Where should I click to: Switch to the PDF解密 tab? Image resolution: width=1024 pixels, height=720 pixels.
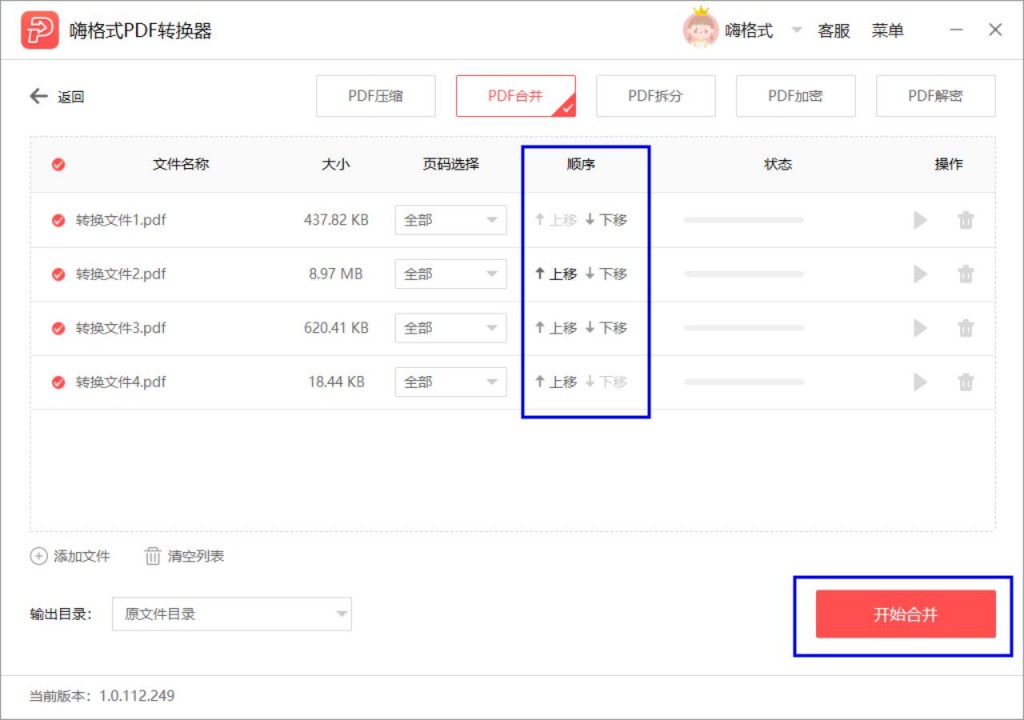[x=936, y=96]
